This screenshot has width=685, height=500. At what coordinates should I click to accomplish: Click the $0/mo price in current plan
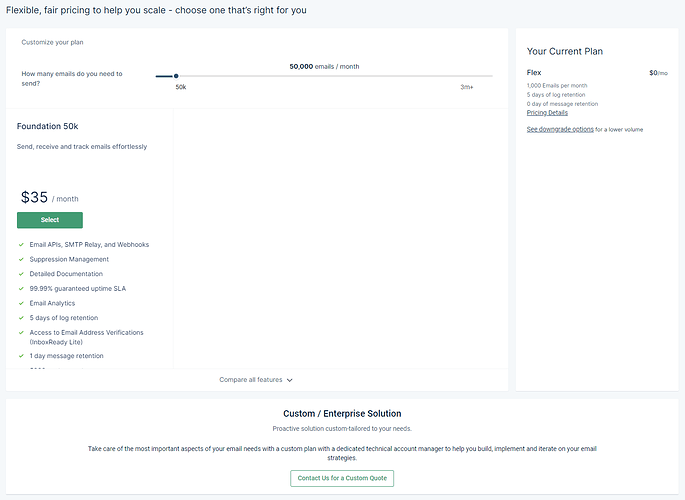click(658, 73)
